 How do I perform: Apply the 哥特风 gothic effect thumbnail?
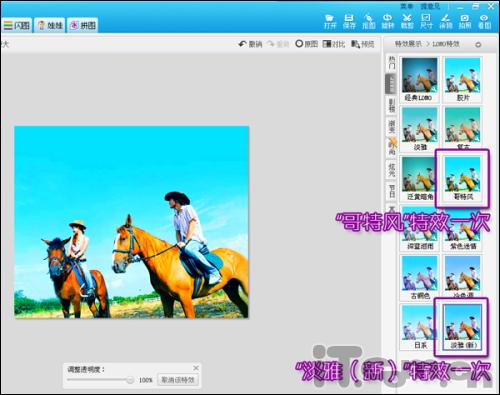462,178
